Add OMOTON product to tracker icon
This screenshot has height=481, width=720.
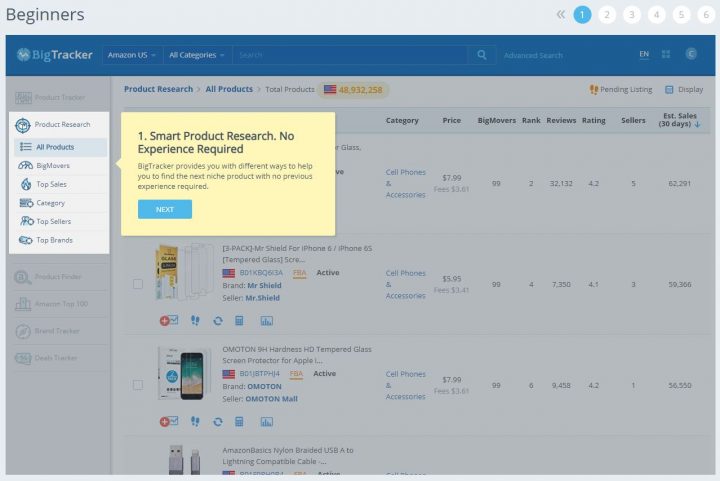click(169, 421)
